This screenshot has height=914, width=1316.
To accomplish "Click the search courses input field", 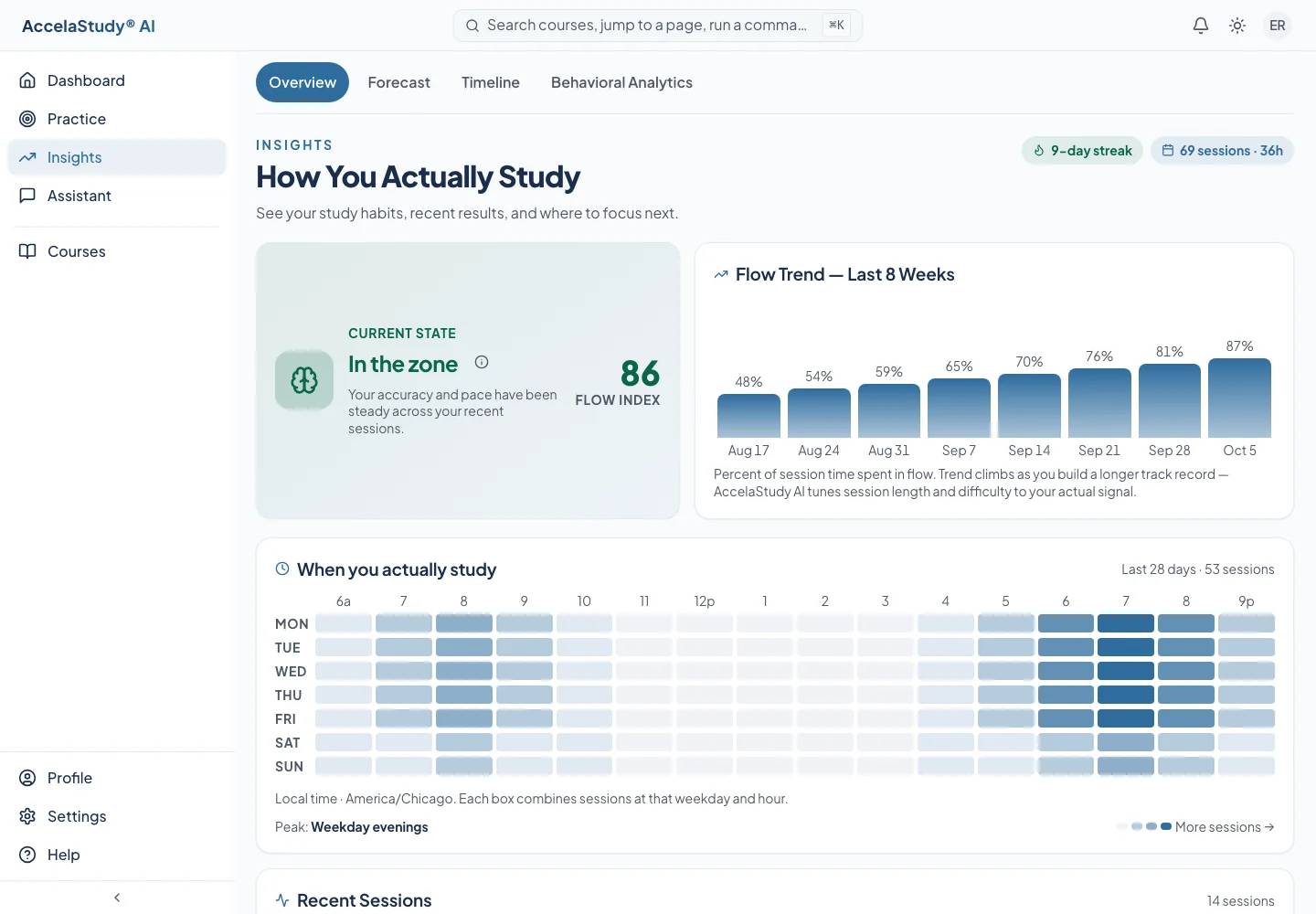I will click(658, 26).
